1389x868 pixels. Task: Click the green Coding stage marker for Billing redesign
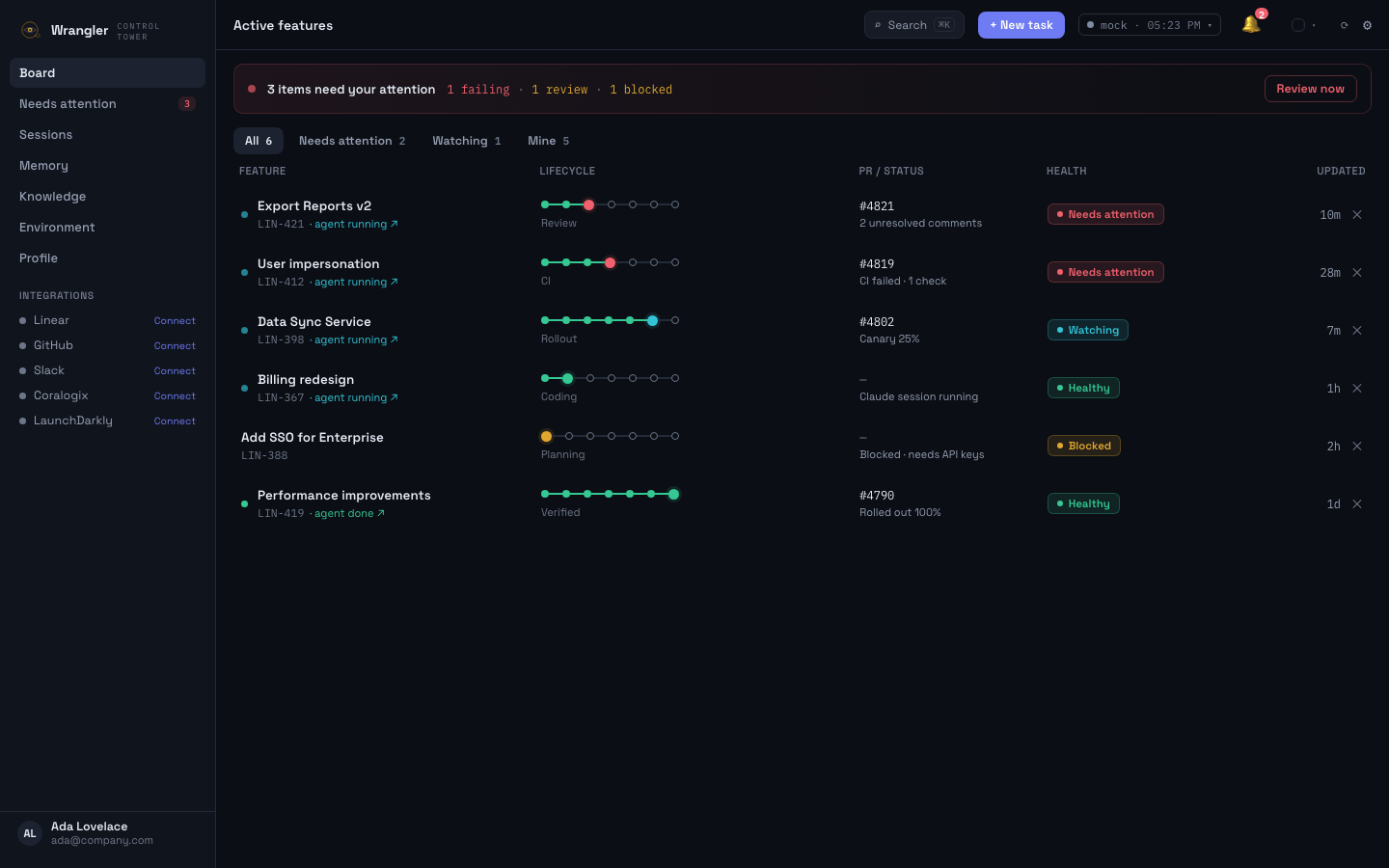click(567, 378)
